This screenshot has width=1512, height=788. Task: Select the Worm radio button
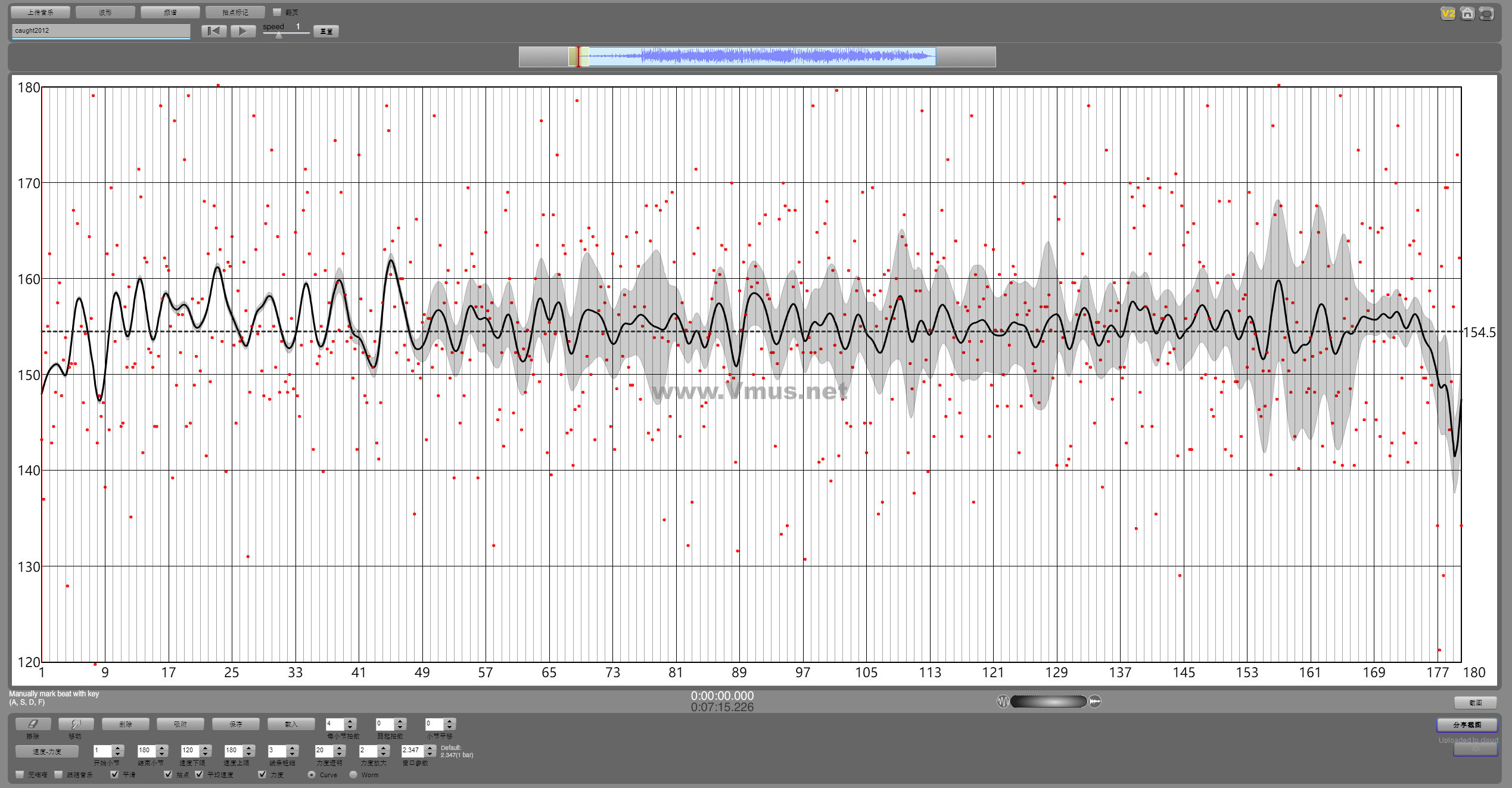click(x=353, y=775)
